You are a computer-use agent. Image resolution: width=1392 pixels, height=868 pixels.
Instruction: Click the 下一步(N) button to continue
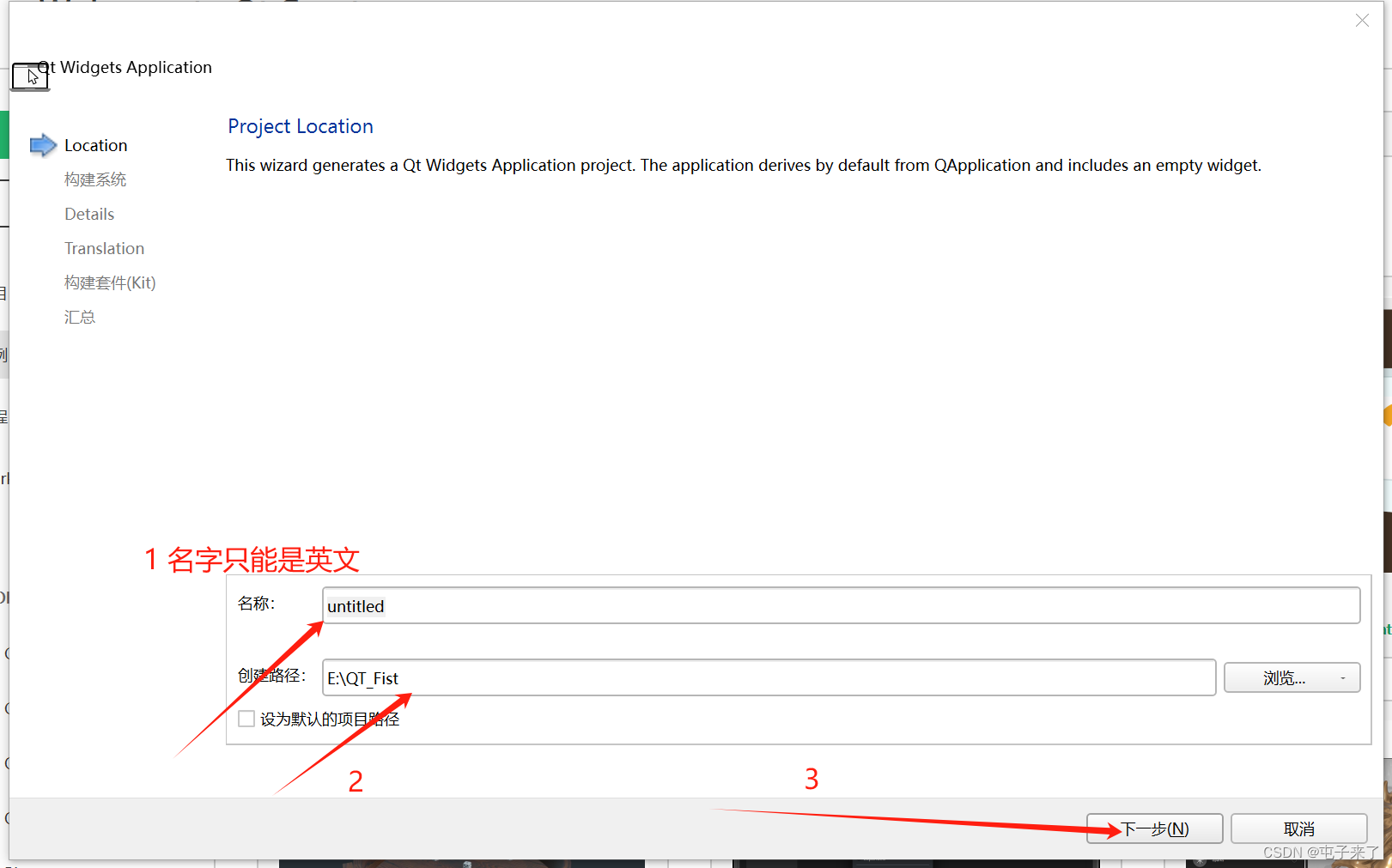click(1154, 828)
